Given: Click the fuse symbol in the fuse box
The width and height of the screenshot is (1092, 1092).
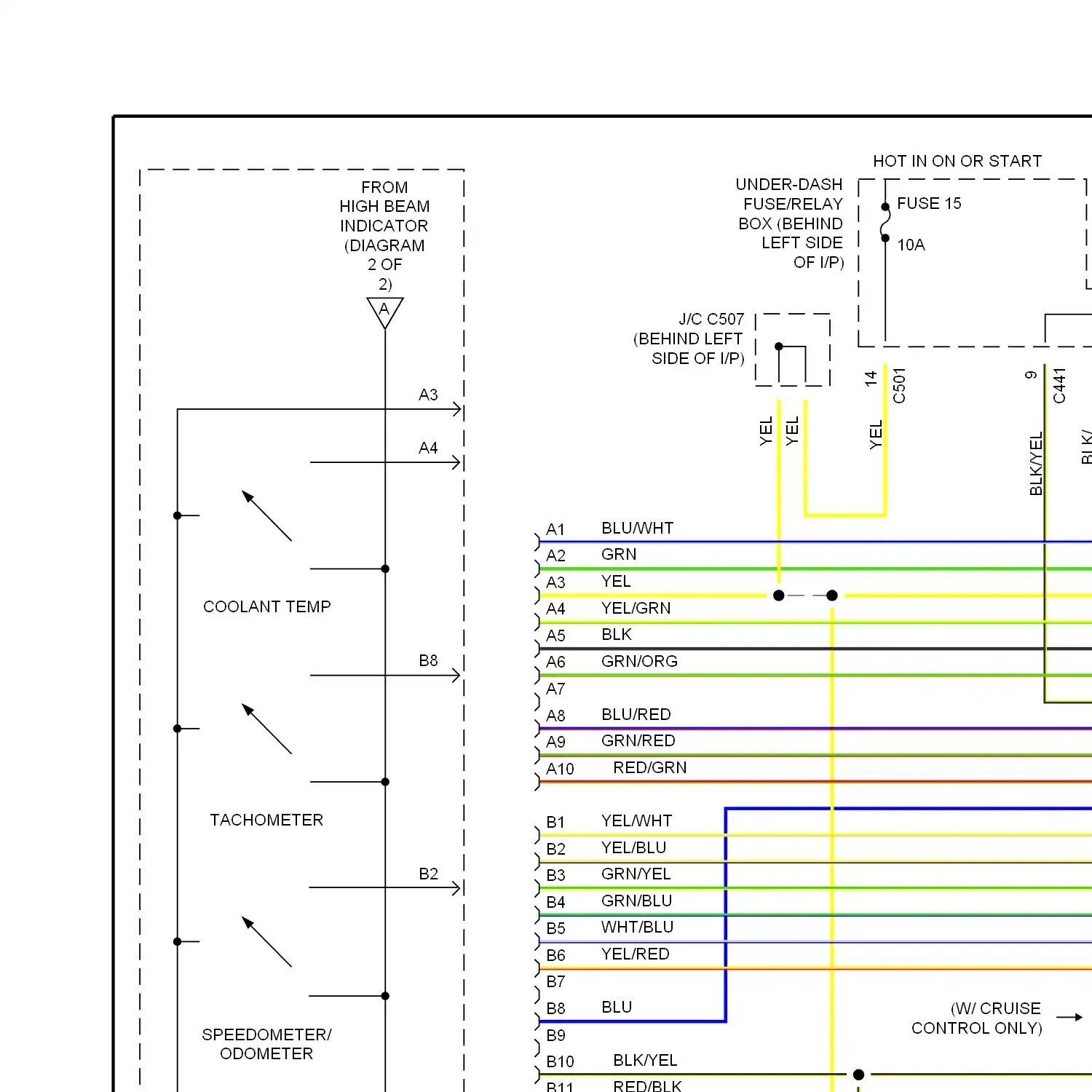Looking at the screenshot, I should point(885,222).
